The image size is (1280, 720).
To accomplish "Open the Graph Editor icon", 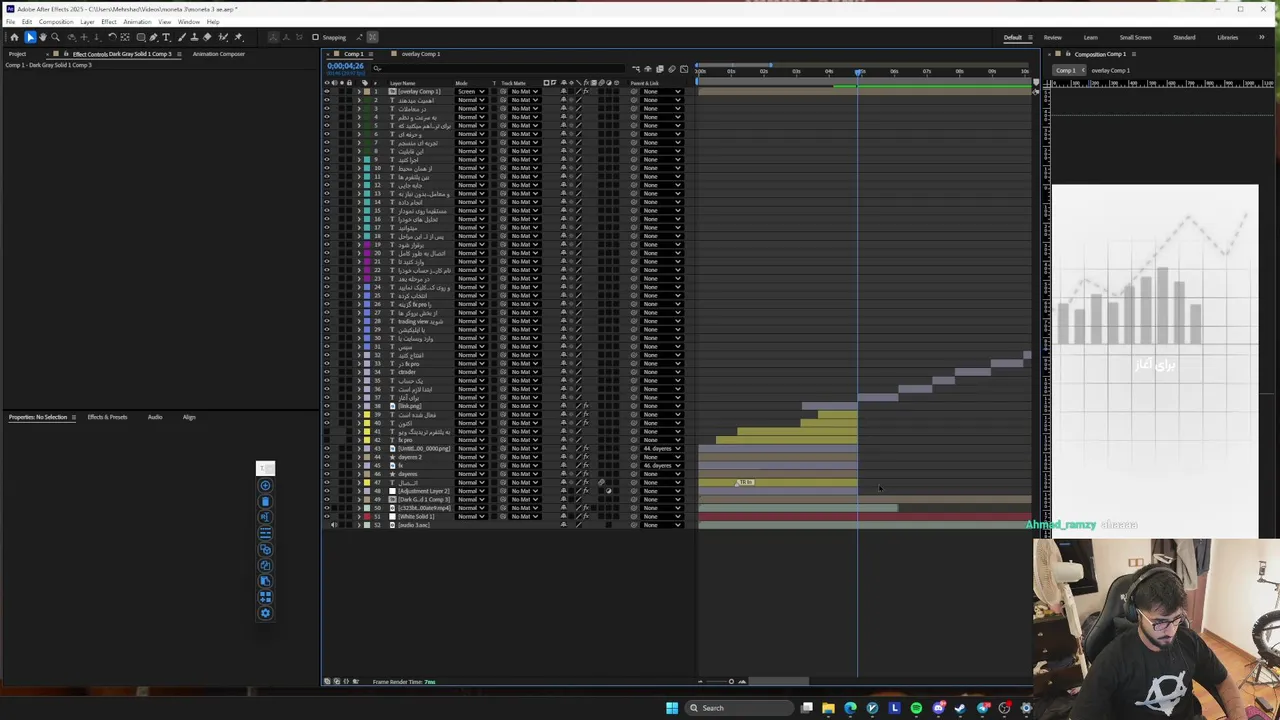I will (683, 69).
